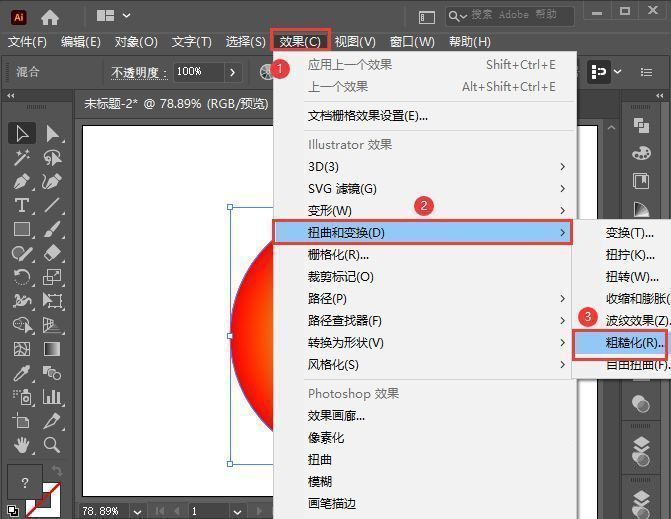The height and width of the screenshot is (519, 671).
Task: Select the Selection tool arrow
Action: 22,133
